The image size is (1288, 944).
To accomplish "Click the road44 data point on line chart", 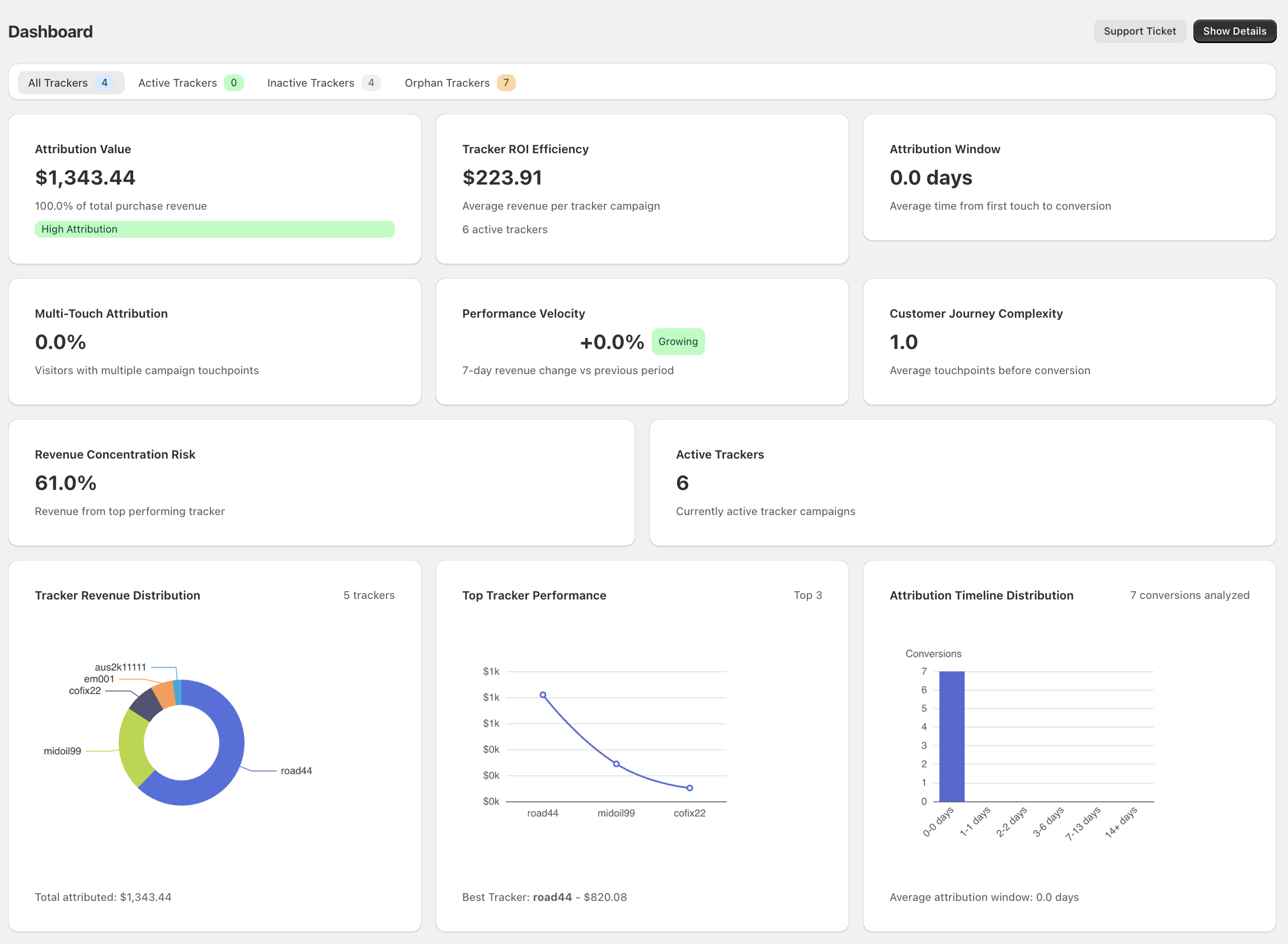I will [543, 695].
